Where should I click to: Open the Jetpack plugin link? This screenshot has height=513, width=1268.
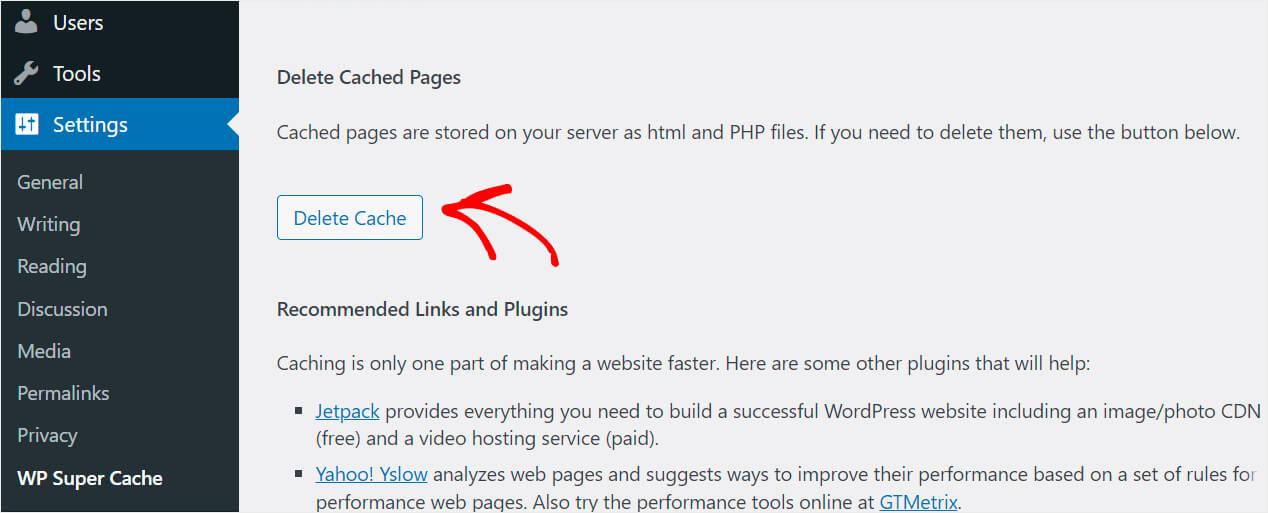click(x=347, y=412)
